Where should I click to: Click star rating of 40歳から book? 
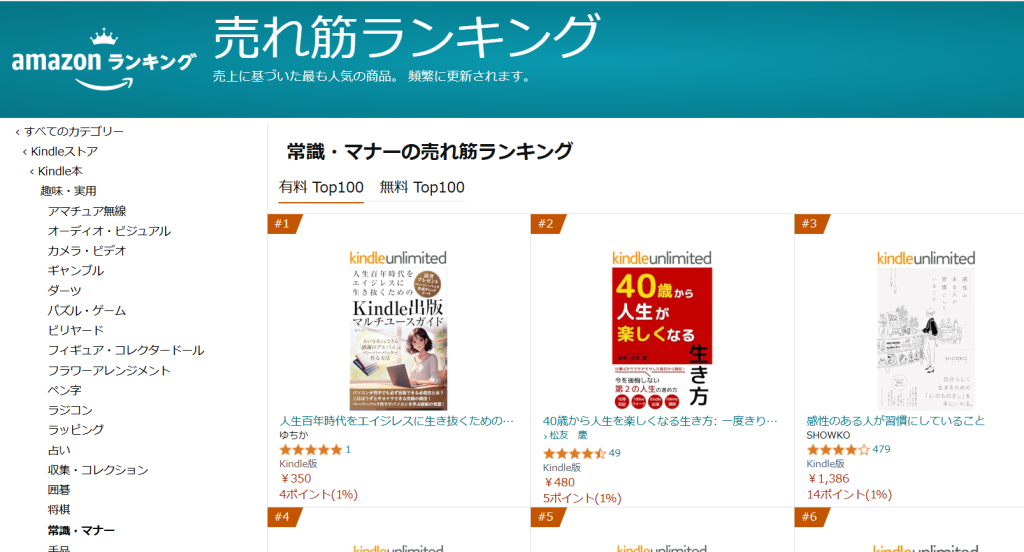(x=574, y=453)
